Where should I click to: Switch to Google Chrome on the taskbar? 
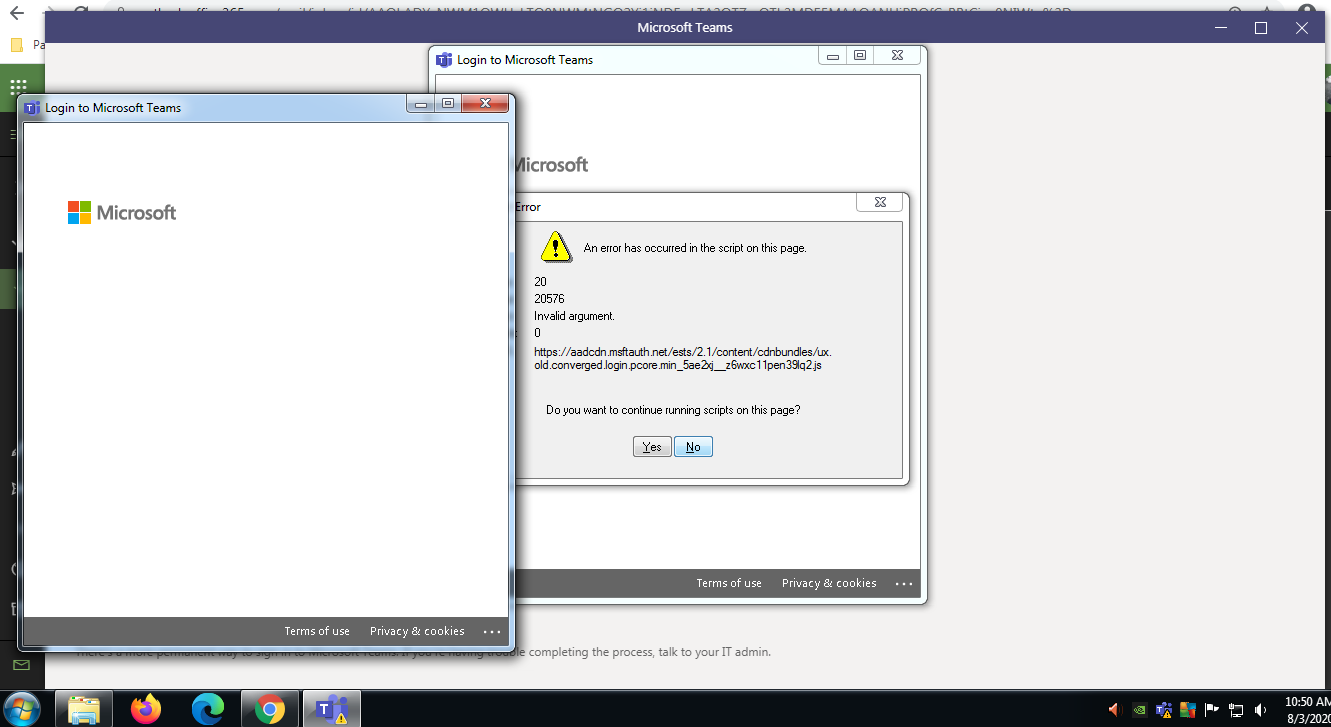[x=269, y=709]
